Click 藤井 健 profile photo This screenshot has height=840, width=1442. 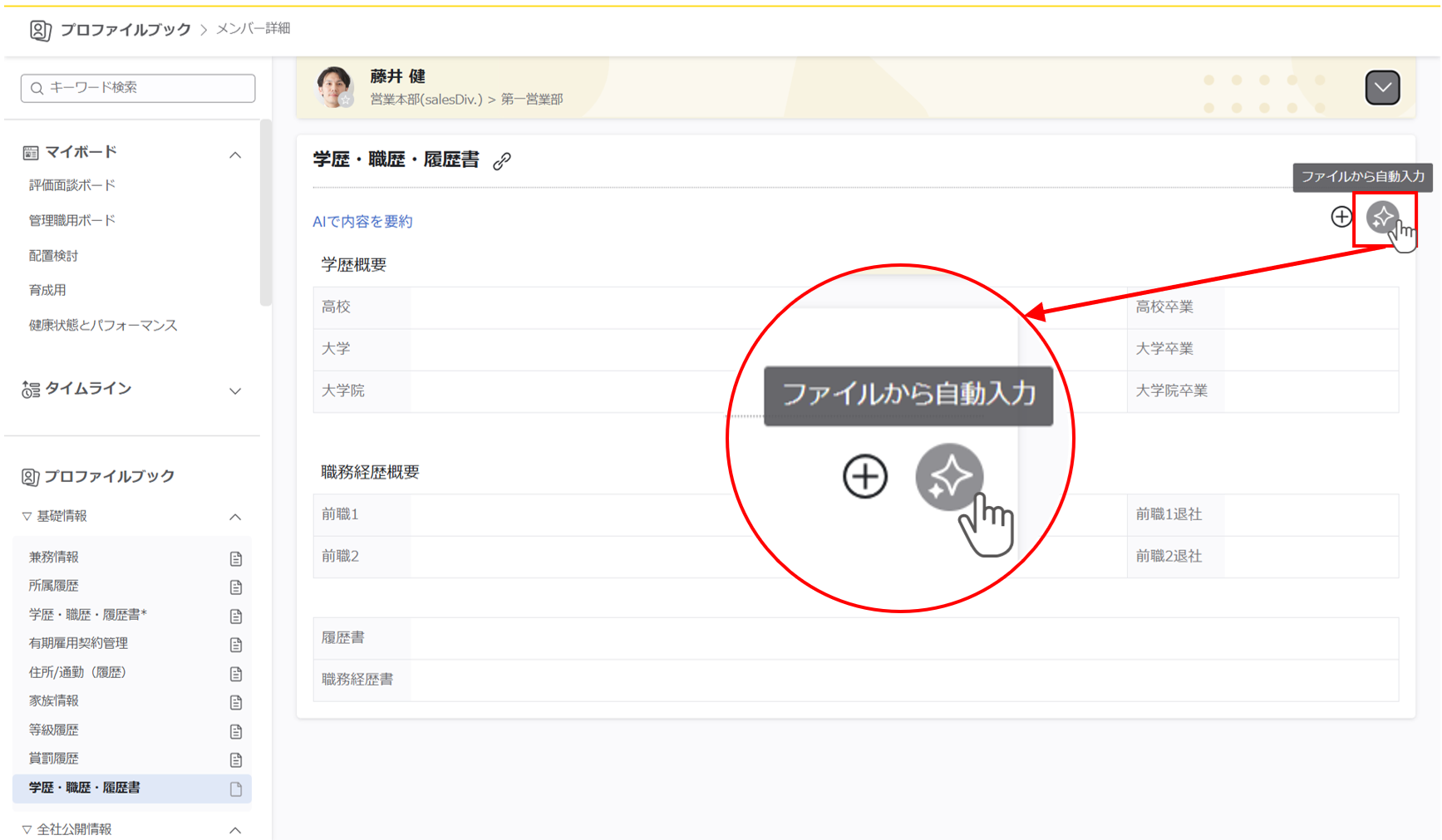point(335,87)
